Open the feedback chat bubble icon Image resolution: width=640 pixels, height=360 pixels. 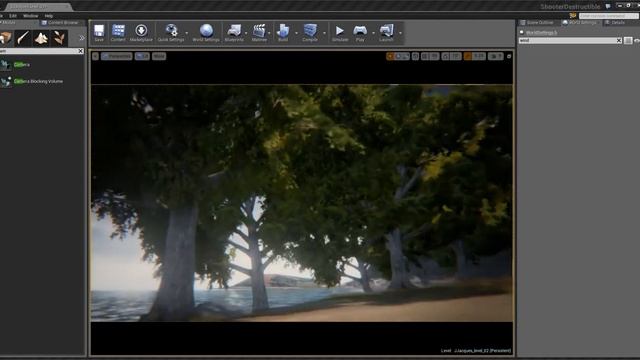tap(608, 6)
